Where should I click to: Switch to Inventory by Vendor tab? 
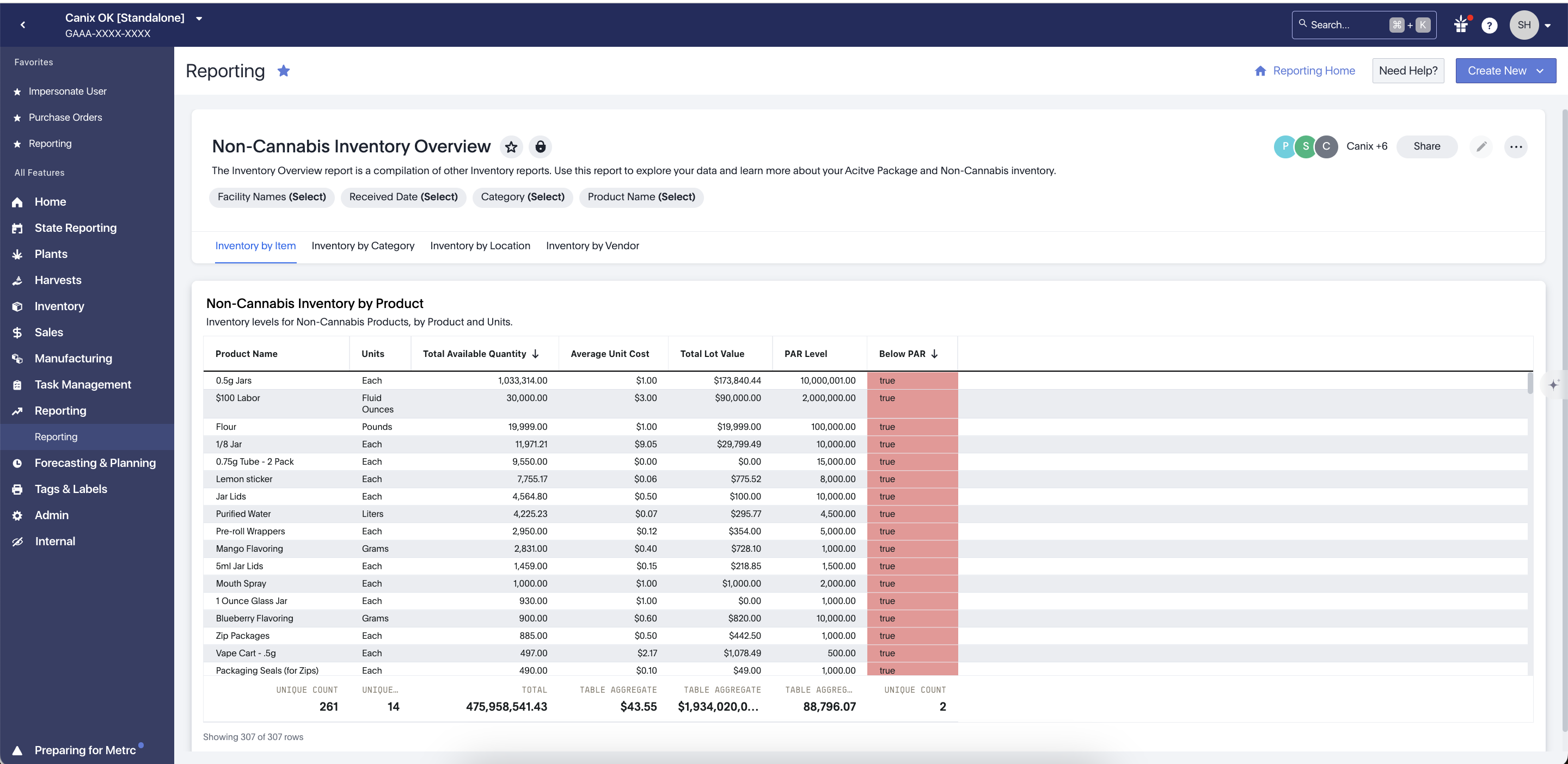tap(592, 246)
